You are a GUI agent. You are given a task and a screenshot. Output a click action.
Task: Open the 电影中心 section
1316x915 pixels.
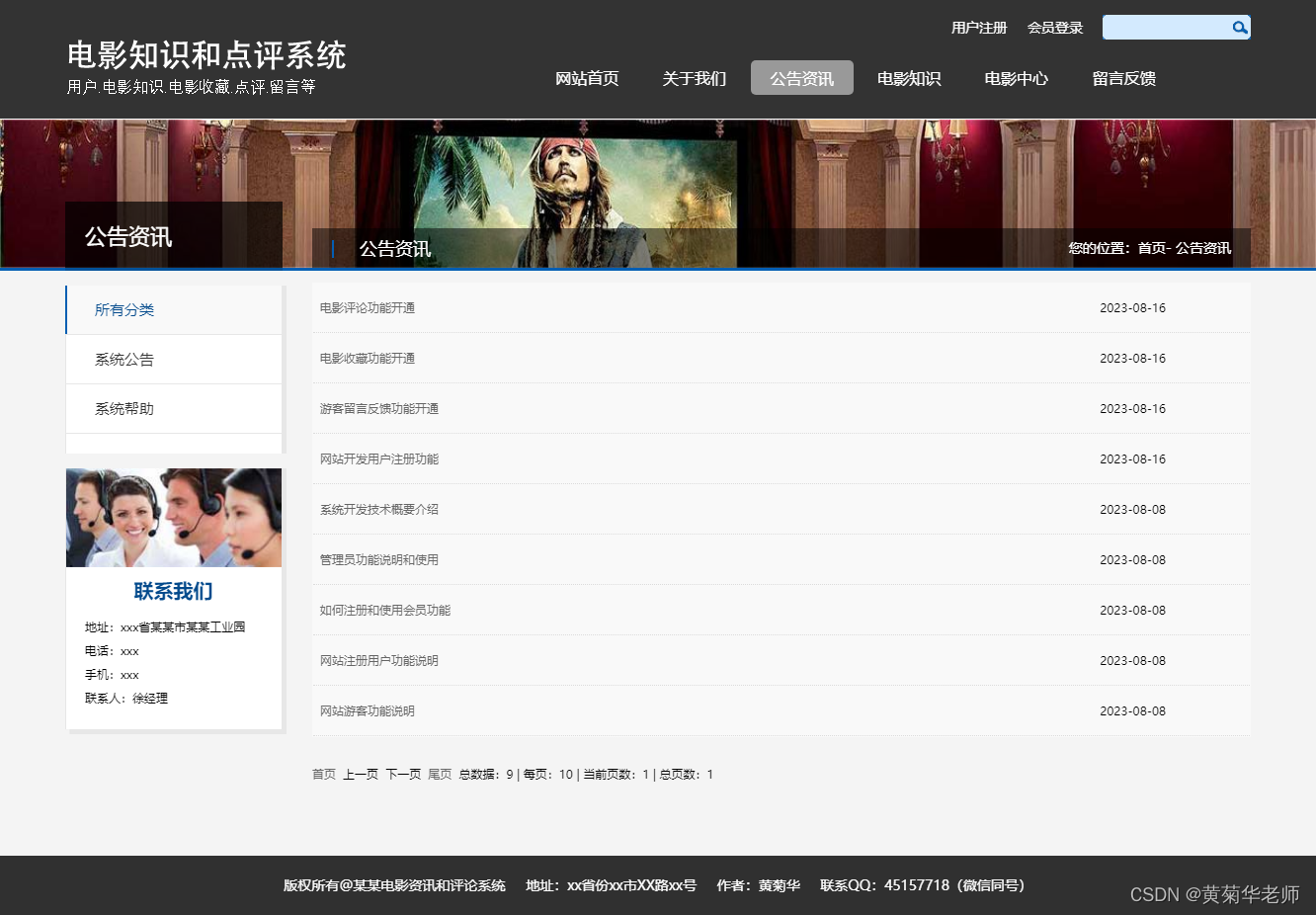[x=1016, y=77]
